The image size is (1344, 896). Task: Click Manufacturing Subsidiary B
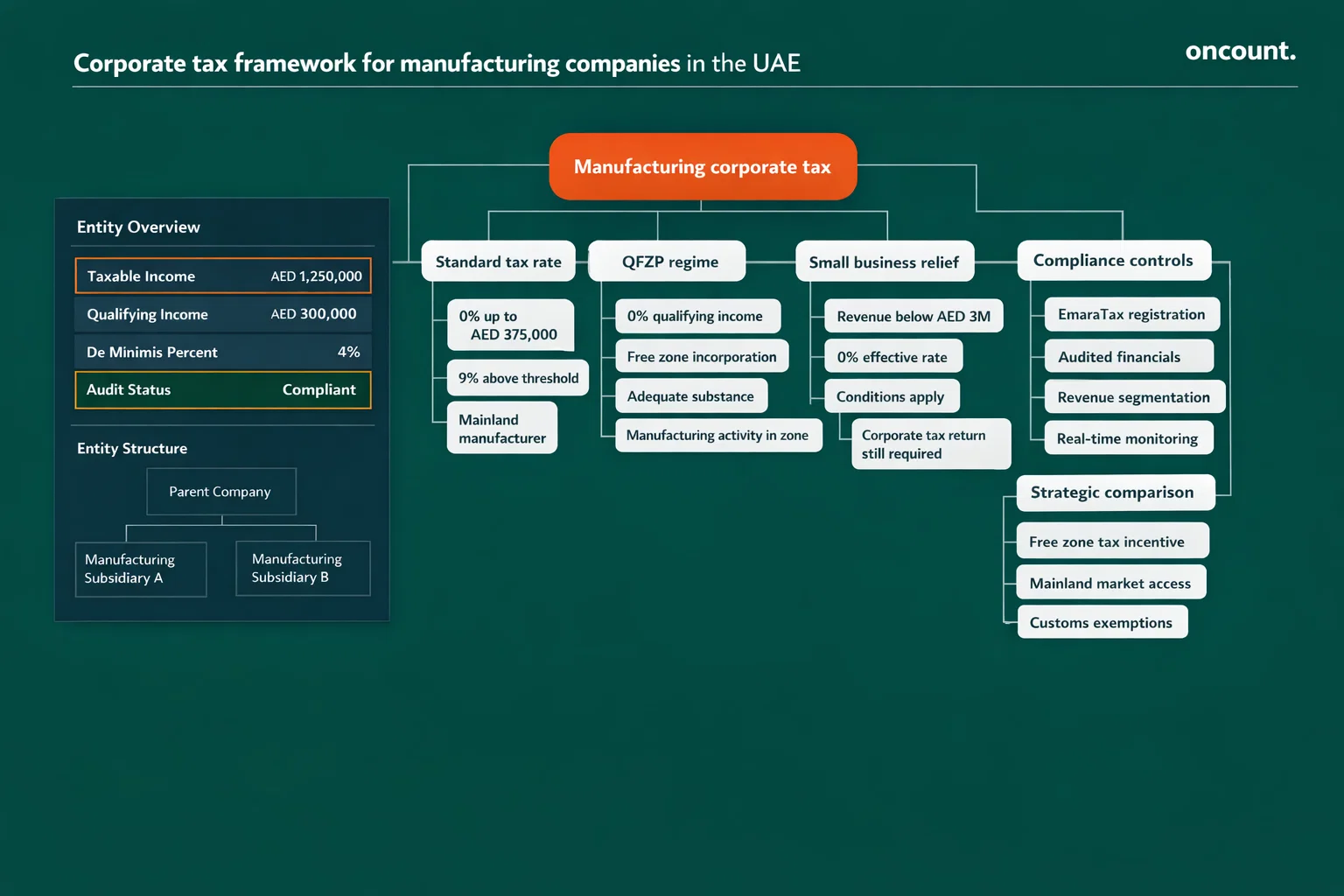pos(302,568)
